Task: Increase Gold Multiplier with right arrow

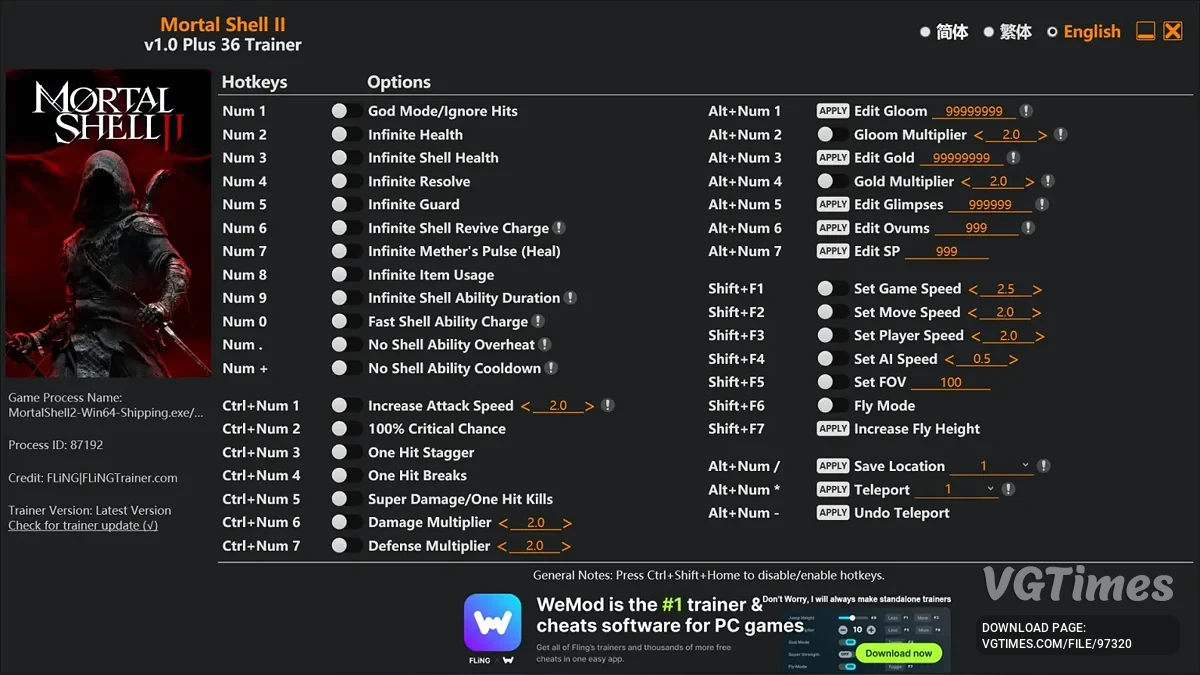Action: [1030, 182]
